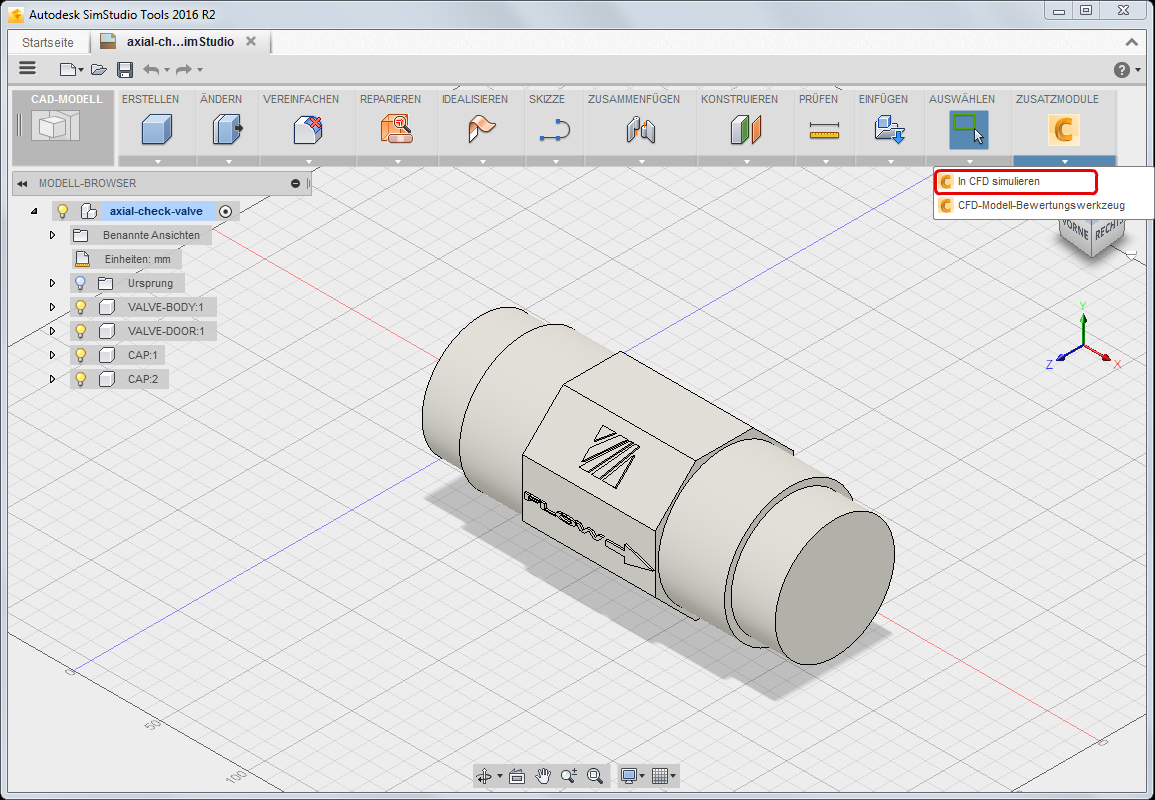1155x800 pixels.
Task: Expand the Benannte Ansichten tree node
Action: [52, 235]
